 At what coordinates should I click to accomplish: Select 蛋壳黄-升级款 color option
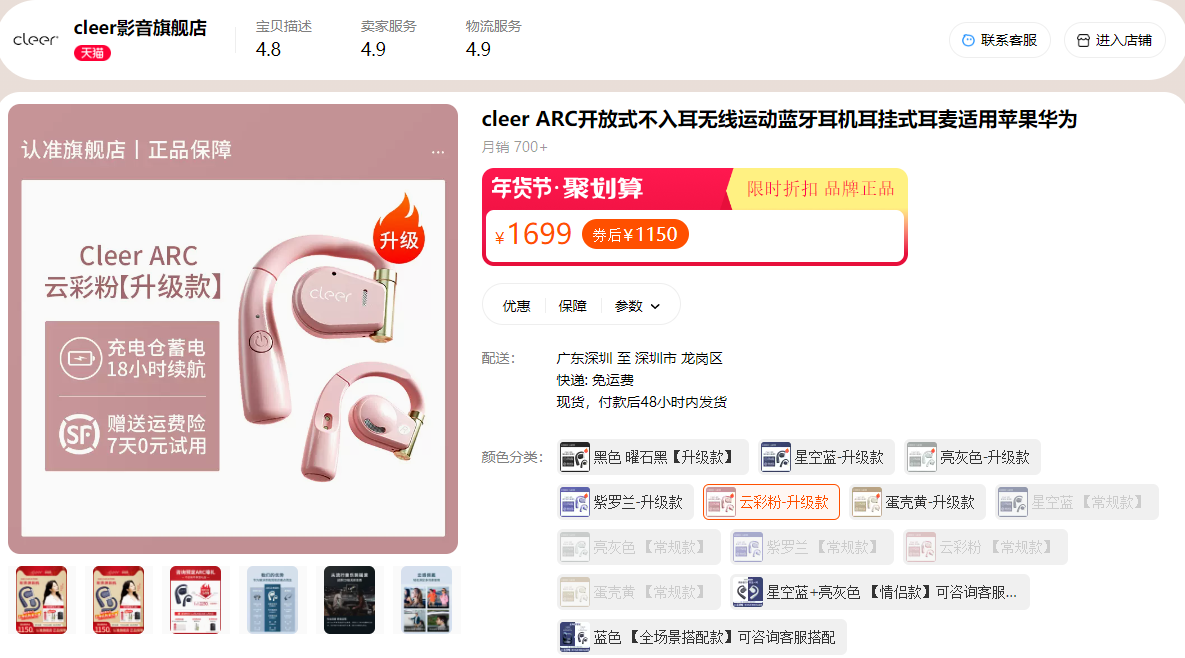click(x=917, y=502)
